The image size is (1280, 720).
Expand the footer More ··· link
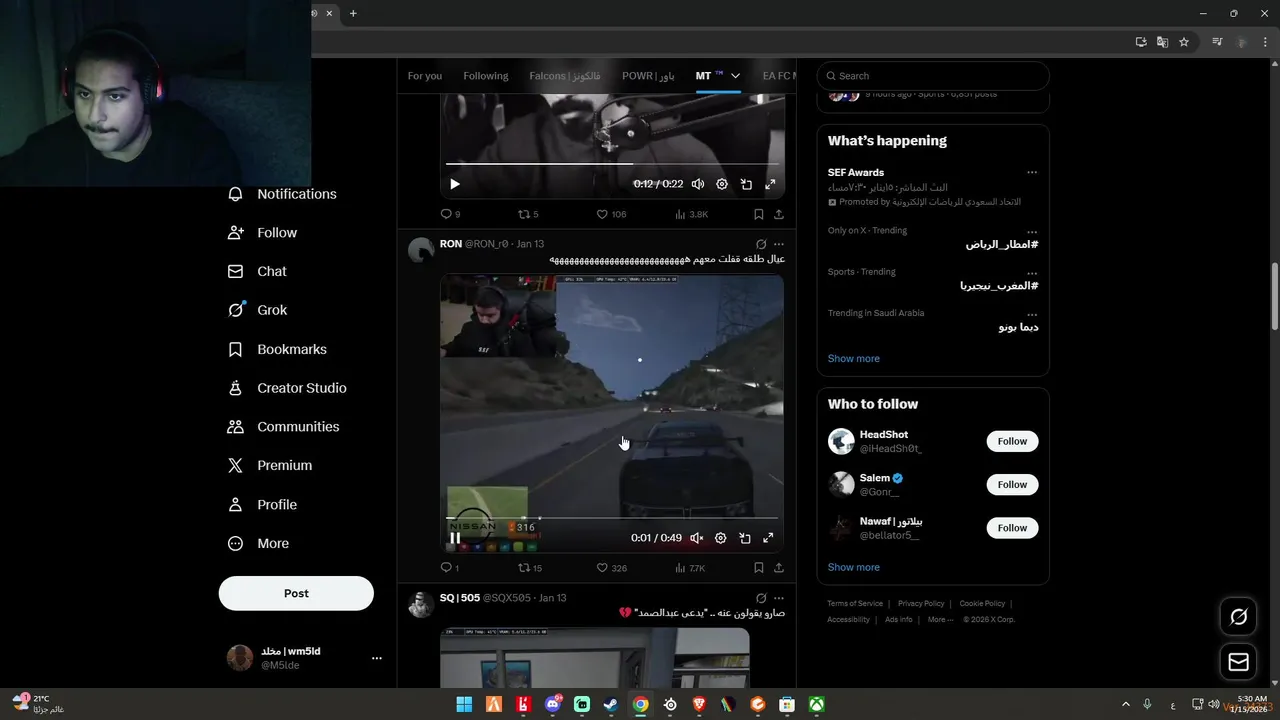click(x=940, y=619)
